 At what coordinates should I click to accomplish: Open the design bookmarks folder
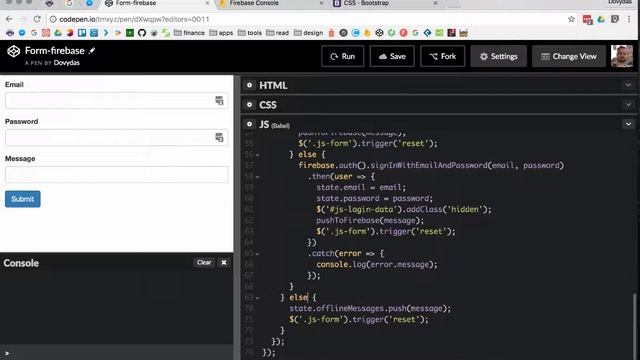[308, 33]
